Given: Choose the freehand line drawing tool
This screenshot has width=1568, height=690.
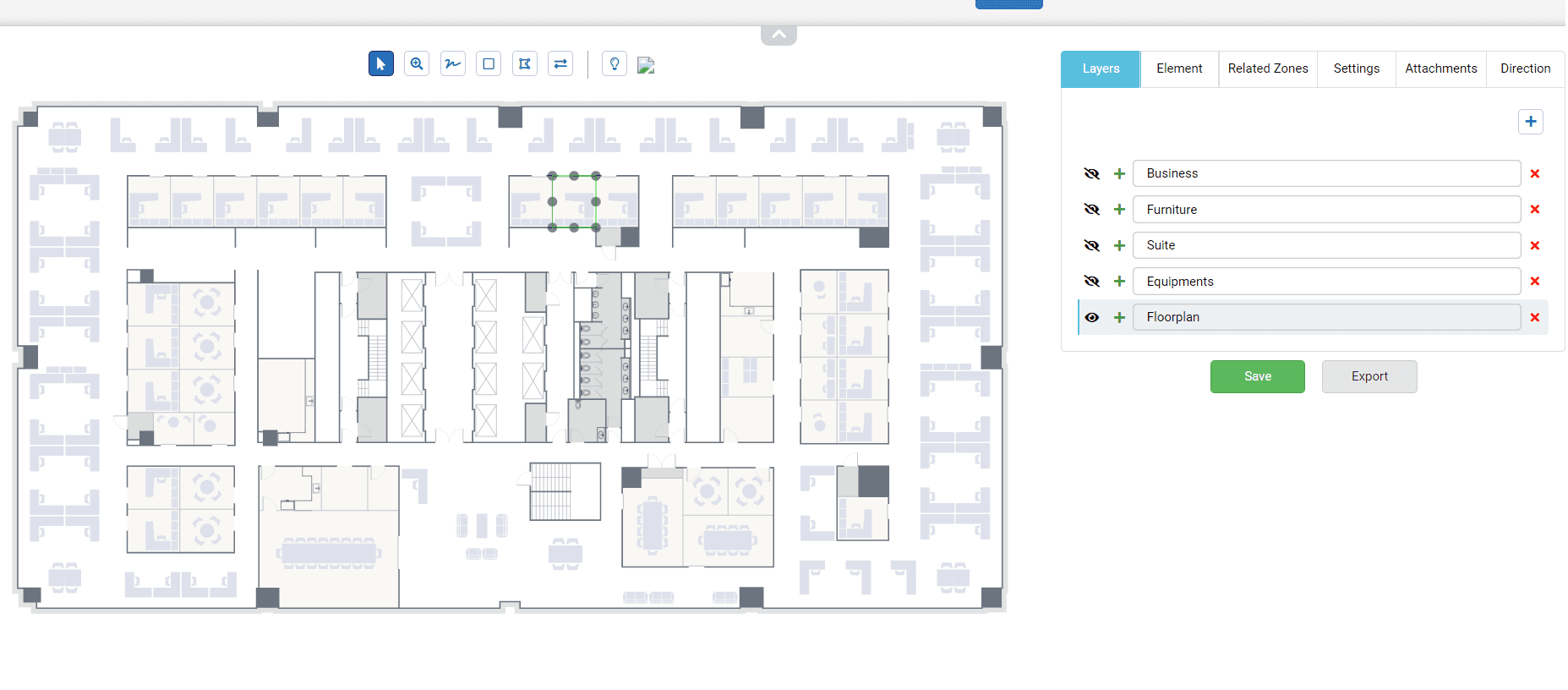Looking at the screenshot, I should coord(453,63).
